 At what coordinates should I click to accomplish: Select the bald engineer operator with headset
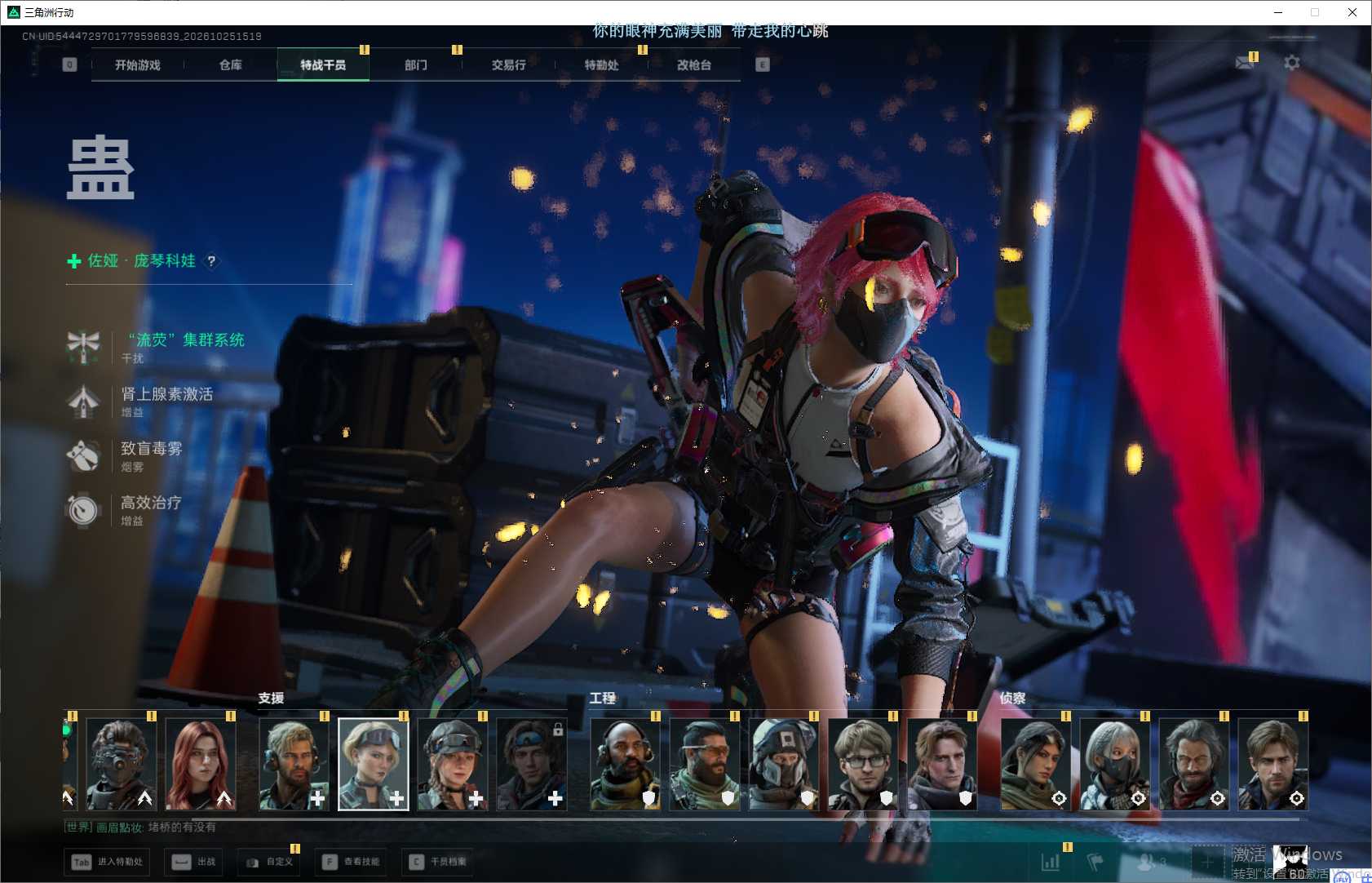(x=626, y=764)
